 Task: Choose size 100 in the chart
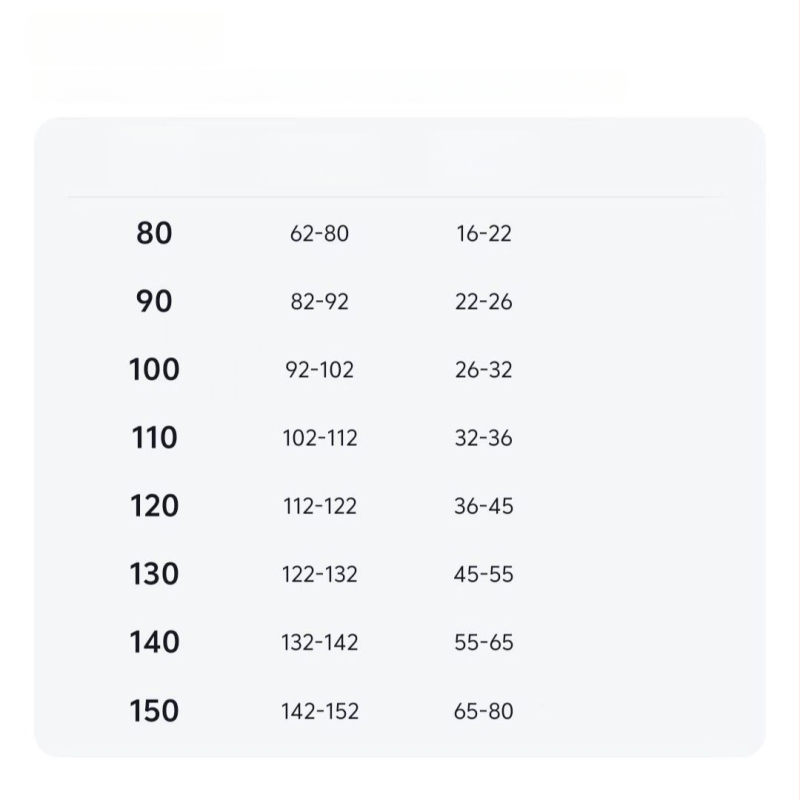(x=154, y=370)
